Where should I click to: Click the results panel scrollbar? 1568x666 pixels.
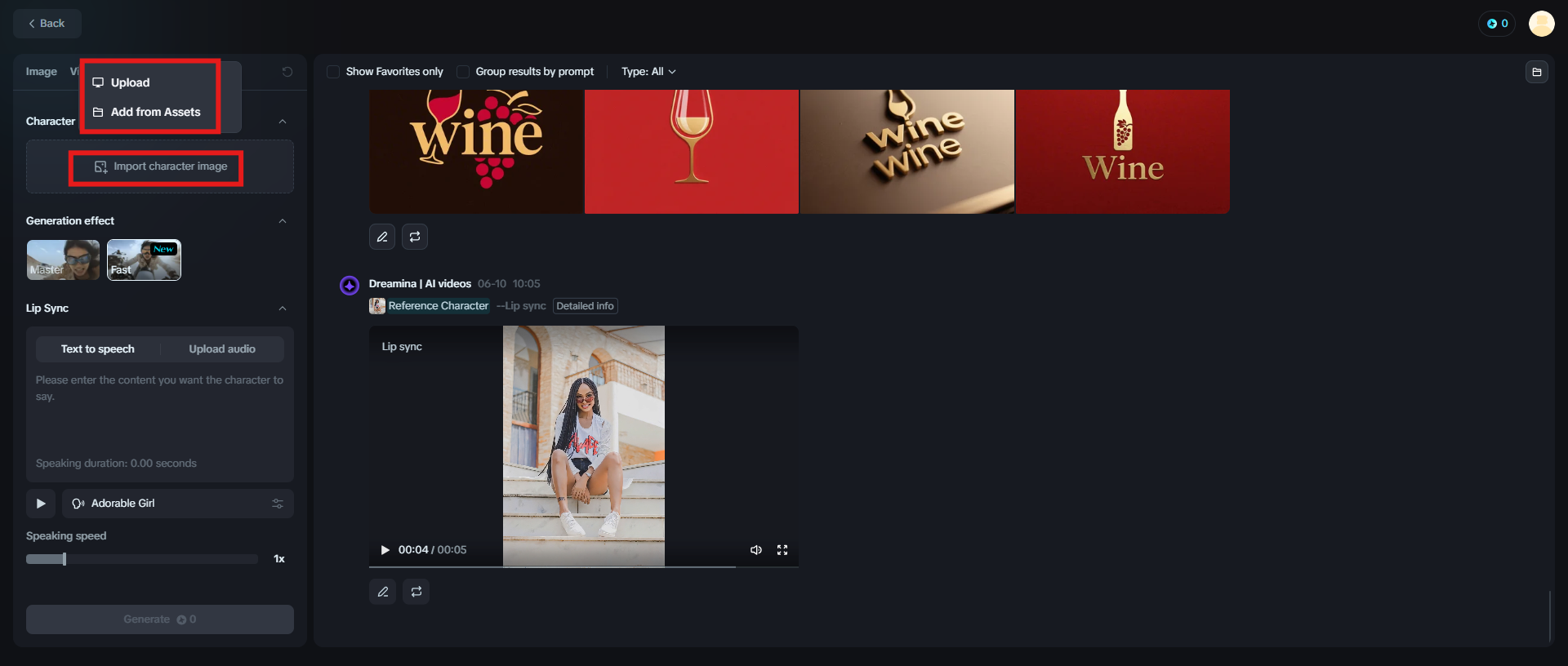click(1549, 616)
